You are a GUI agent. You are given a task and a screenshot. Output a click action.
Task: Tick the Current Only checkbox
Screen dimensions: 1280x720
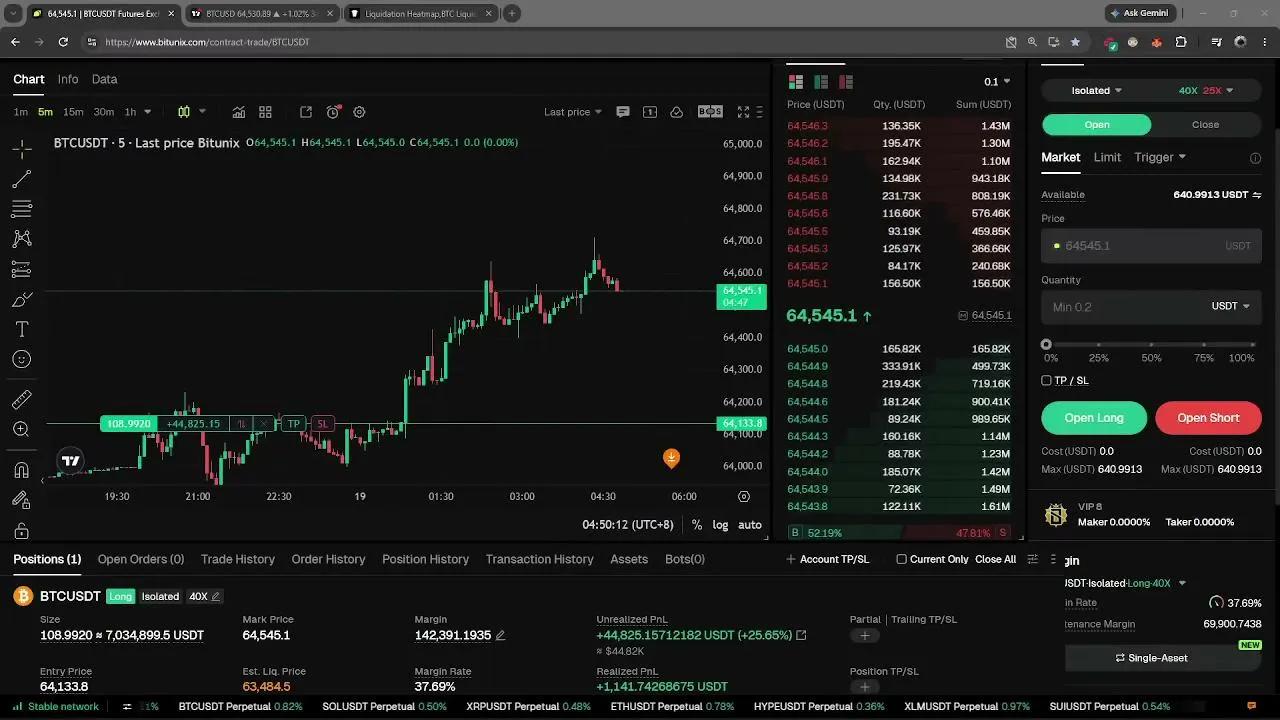pos(901,559)
